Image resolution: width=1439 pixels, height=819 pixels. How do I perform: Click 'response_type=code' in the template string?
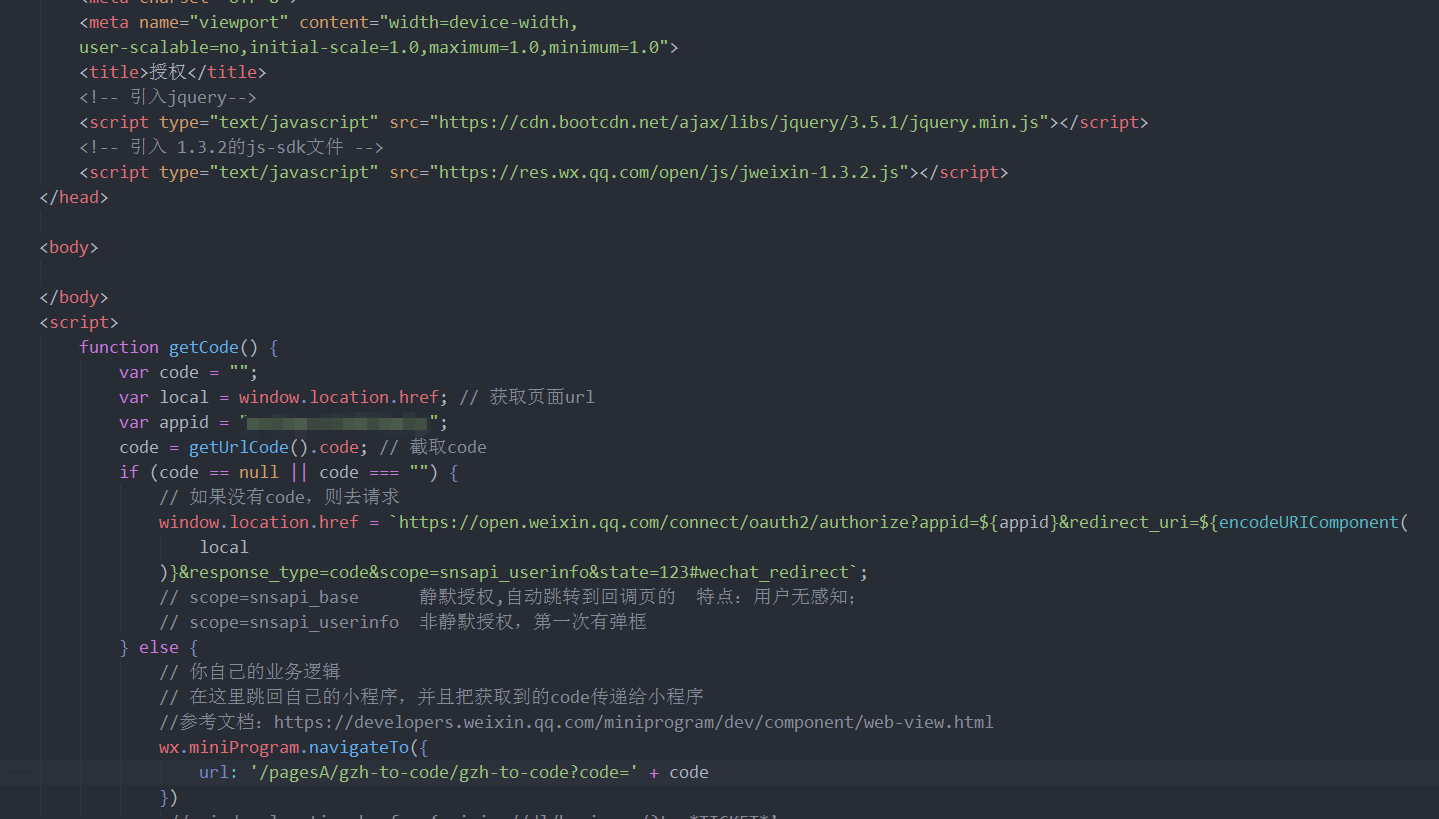[x=279, y=572]
